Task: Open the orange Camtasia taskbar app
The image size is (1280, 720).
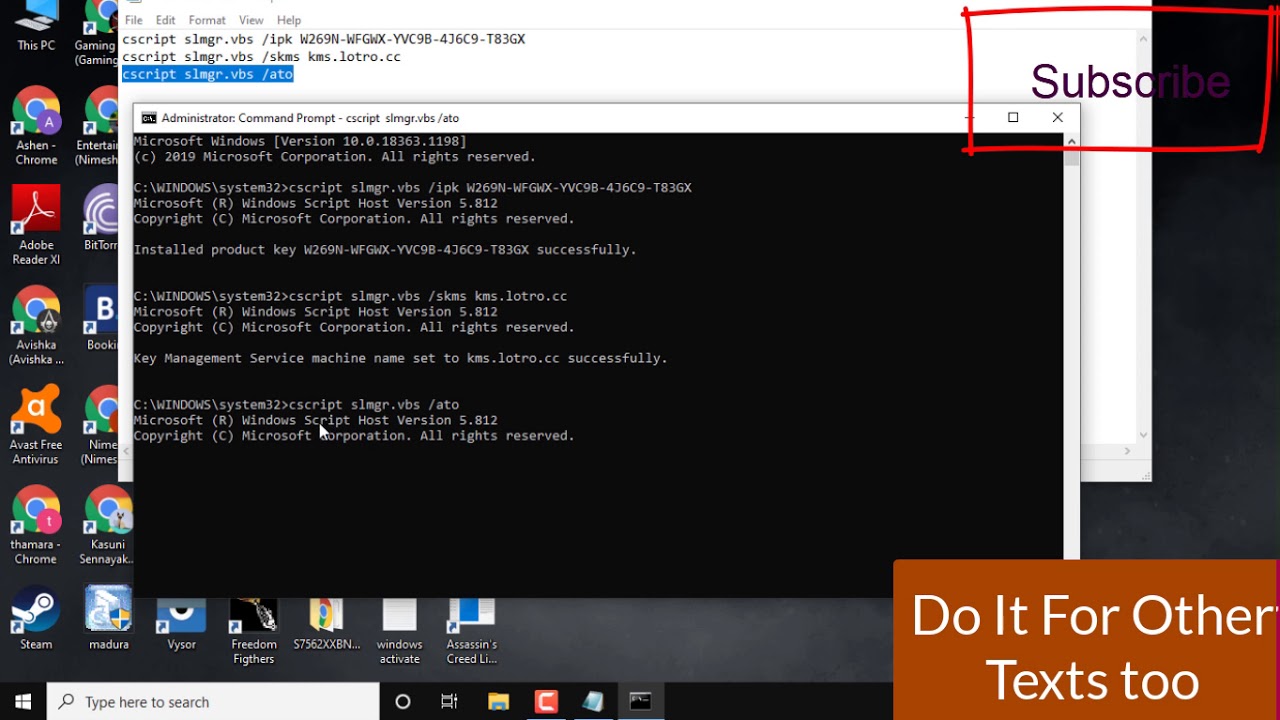Action: click(x=546, y=702)
